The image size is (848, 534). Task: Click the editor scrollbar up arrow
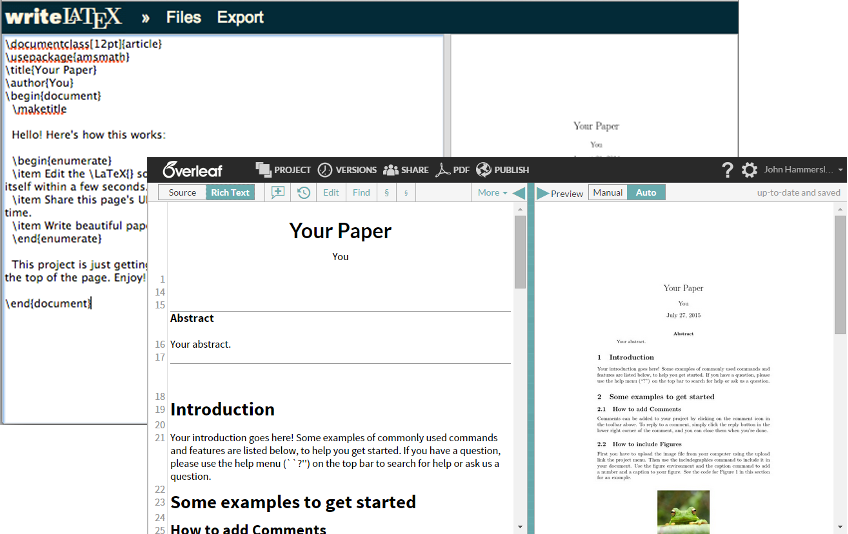coord(520,209)
